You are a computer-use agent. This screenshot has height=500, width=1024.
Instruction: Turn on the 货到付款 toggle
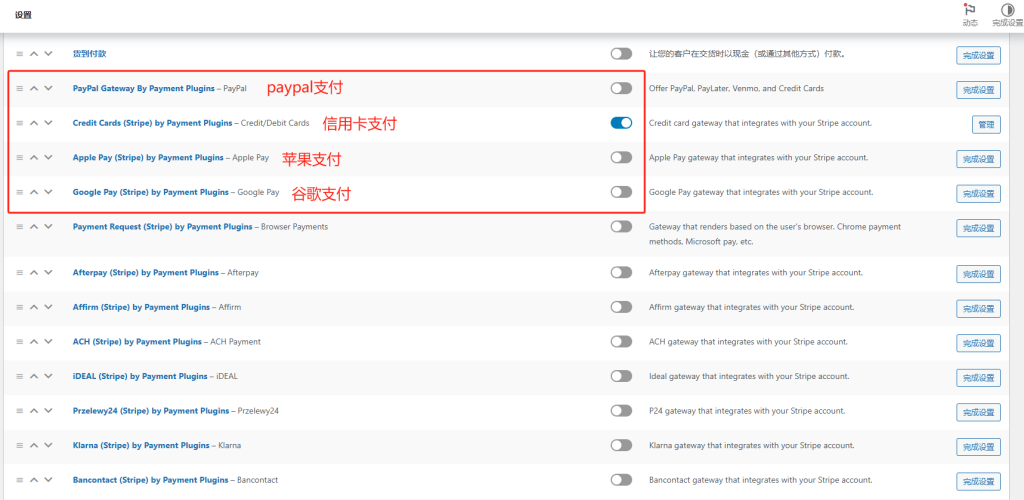click(621, 53)
